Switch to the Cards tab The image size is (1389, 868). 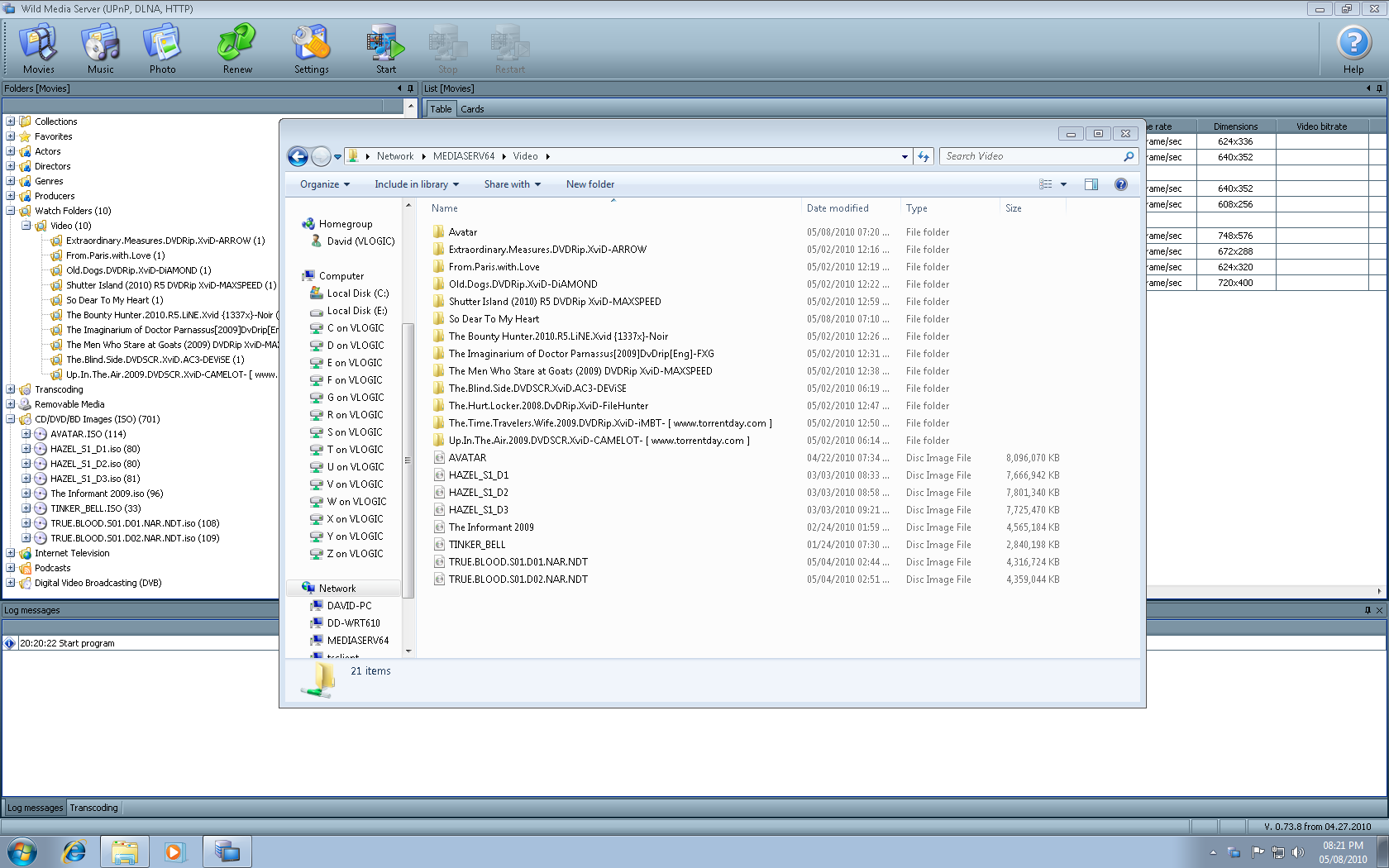pos(472,108)
